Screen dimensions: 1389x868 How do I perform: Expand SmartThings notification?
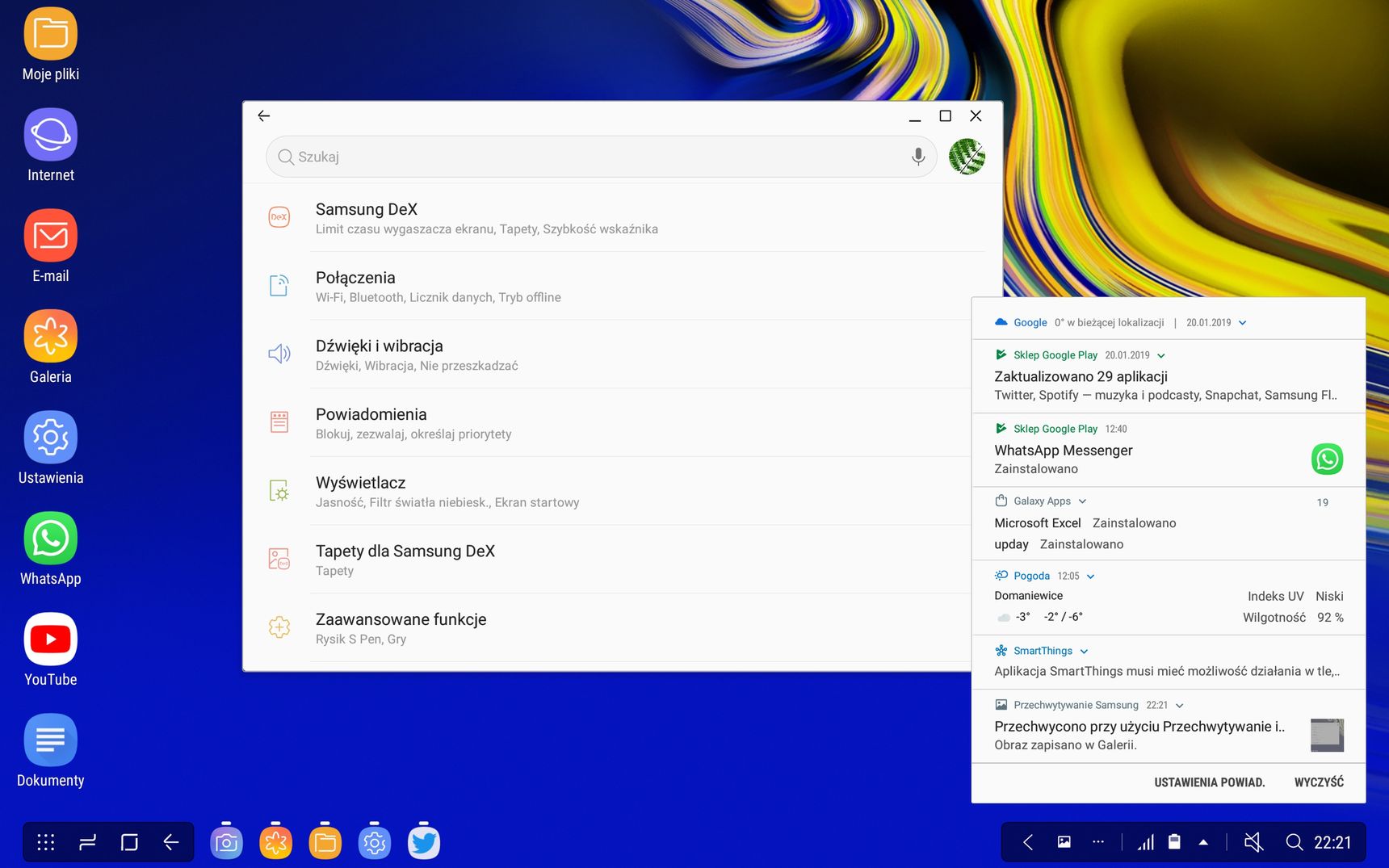coord(1084,652)
